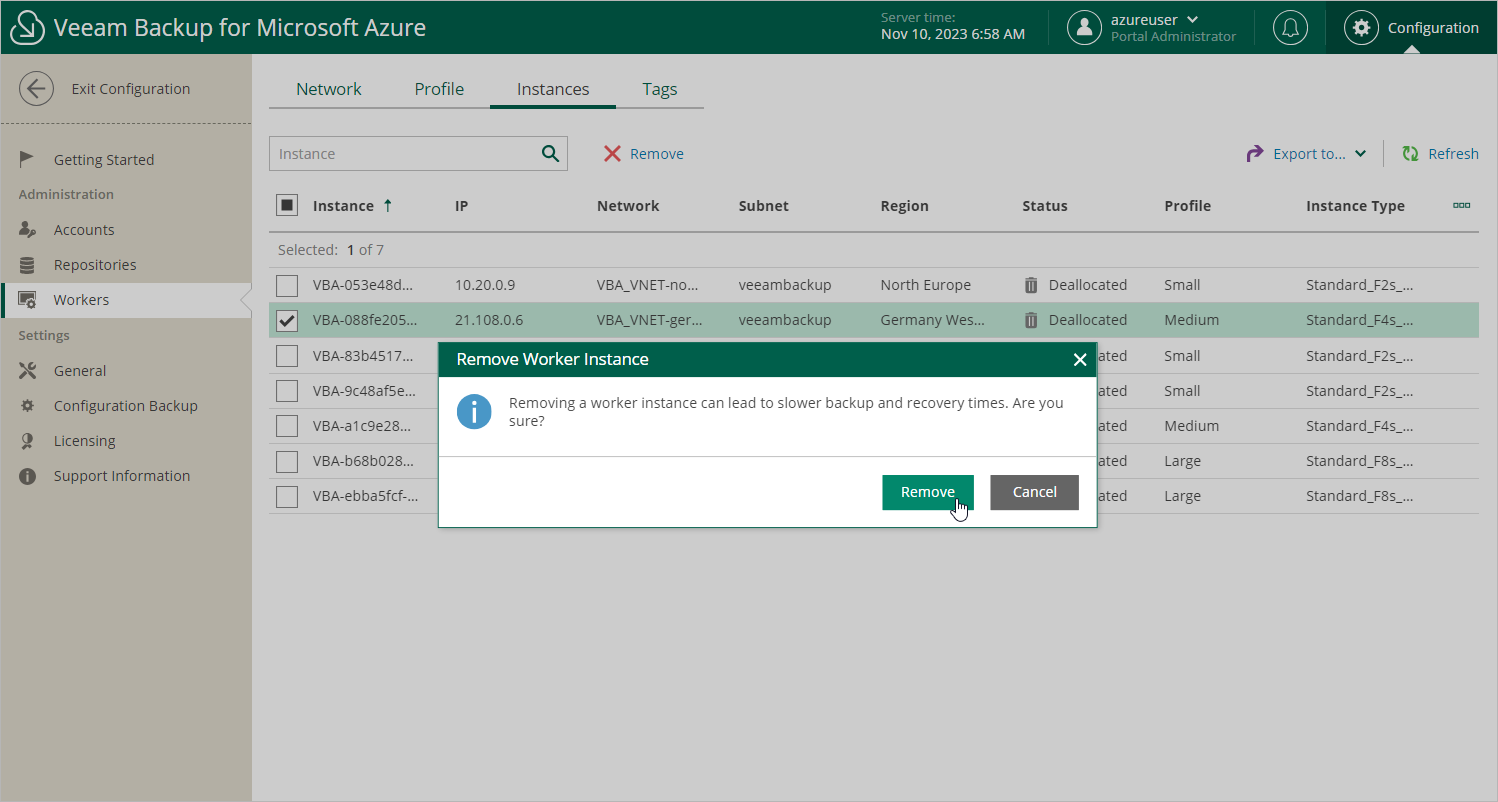Sort by the Instance Type column header

point(1355,206)
